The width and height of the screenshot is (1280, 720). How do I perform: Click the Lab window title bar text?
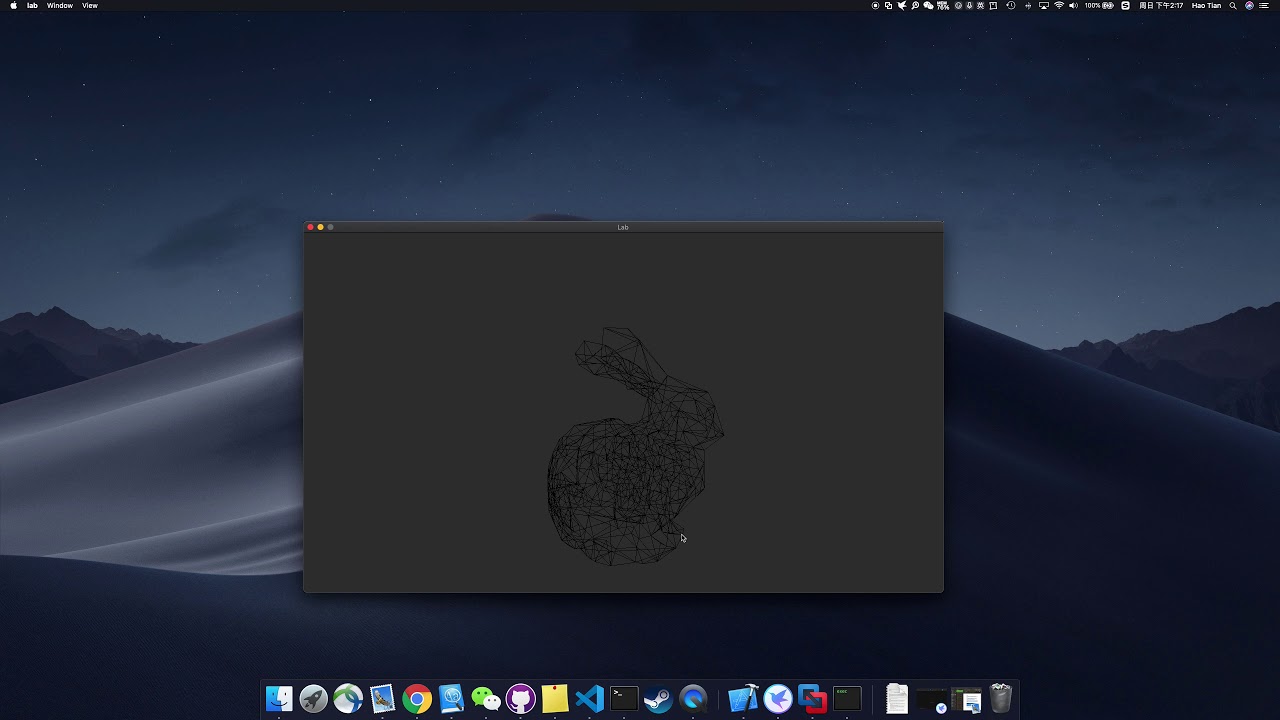click(623, 227)
